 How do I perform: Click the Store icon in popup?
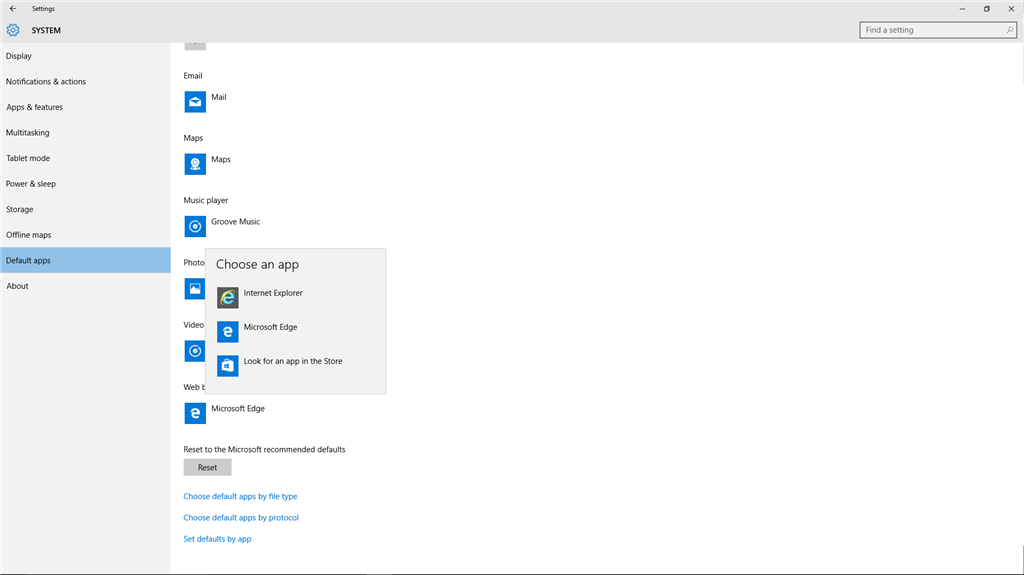click(x=227, y=365)
